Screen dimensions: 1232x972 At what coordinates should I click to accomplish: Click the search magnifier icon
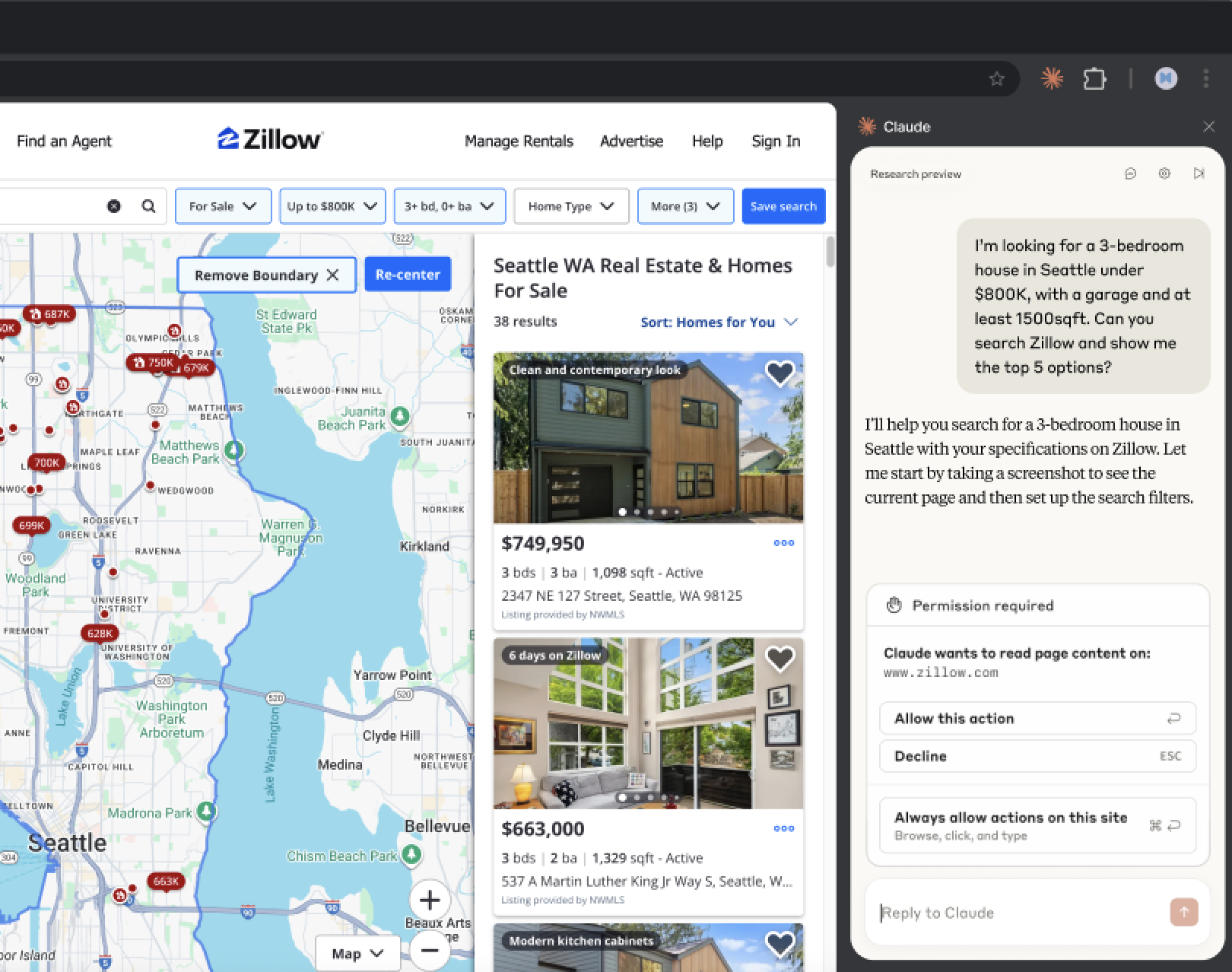[x=148, y=205]
